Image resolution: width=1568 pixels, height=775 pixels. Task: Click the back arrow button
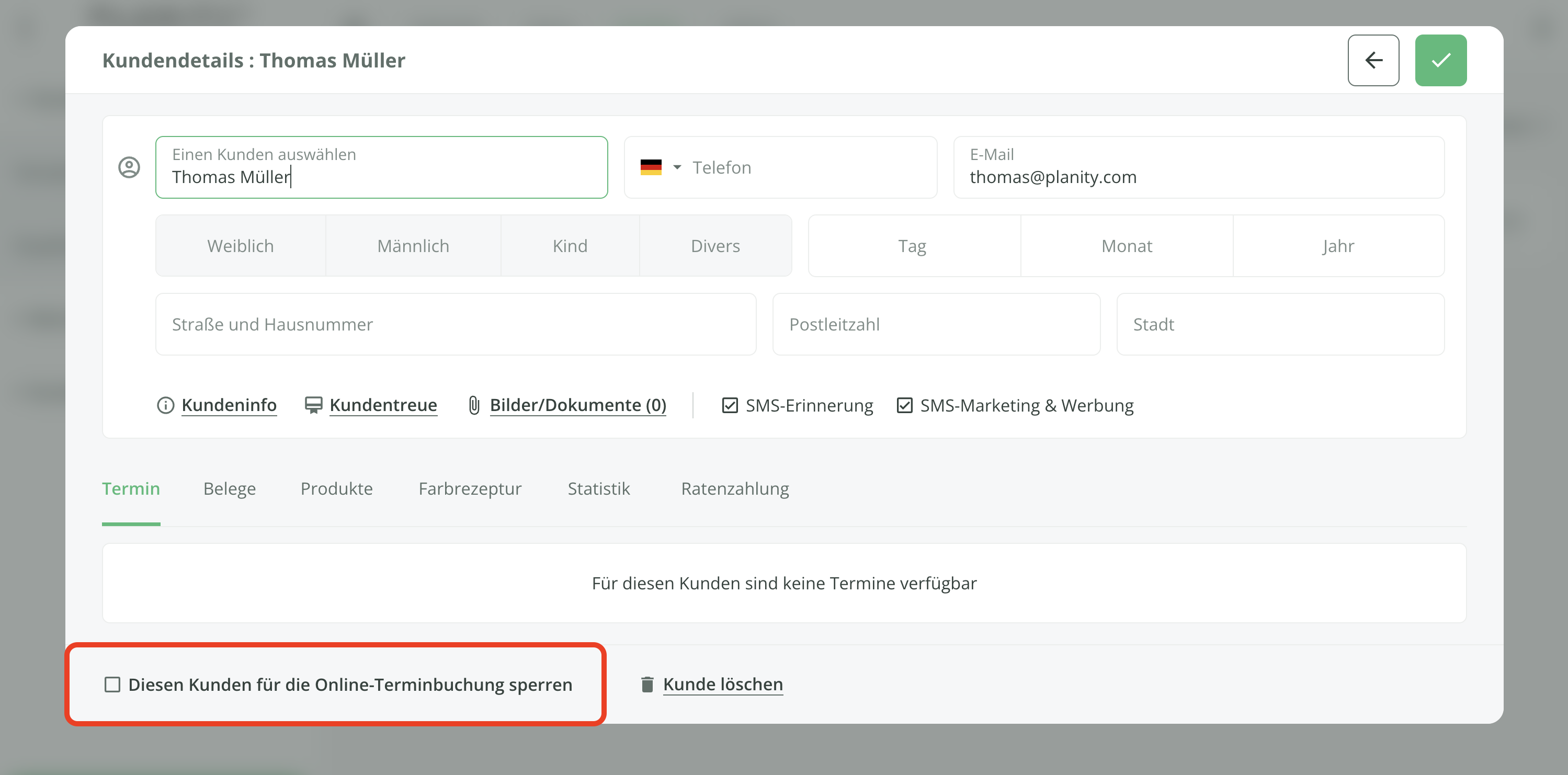click(1372, 60)
